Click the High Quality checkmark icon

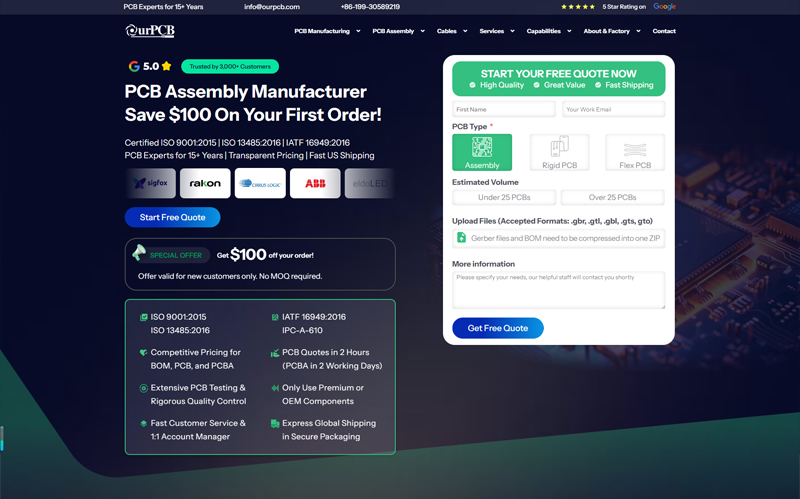[472, 85]
